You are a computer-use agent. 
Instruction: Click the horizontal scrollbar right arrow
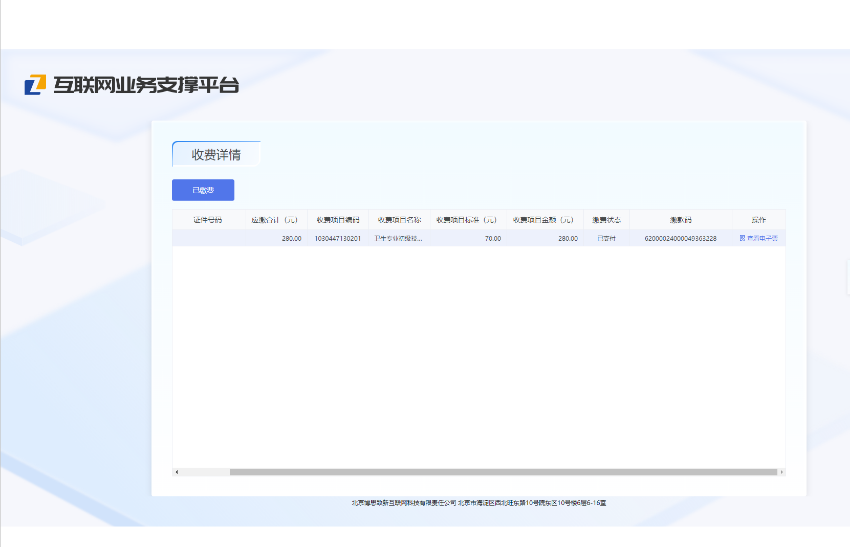point(781,472)
